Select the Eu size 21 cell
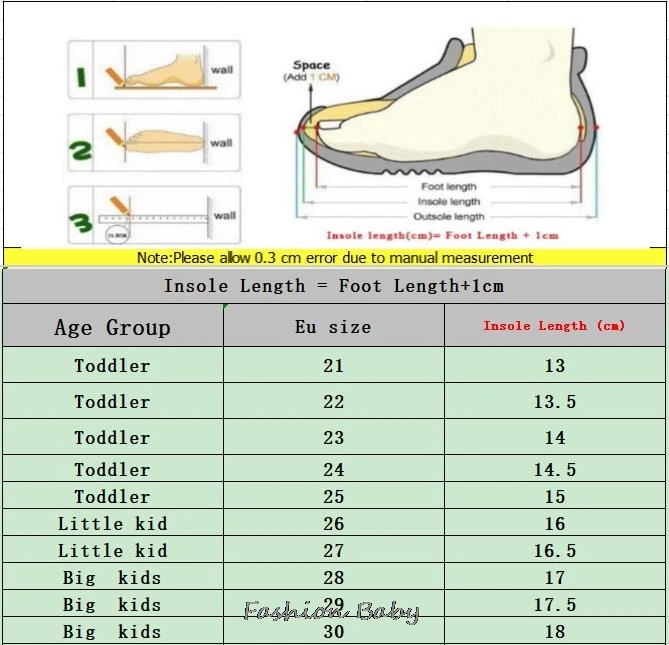Image resolution: width=669 pixels, height=645 pixels. pos(334,365)
